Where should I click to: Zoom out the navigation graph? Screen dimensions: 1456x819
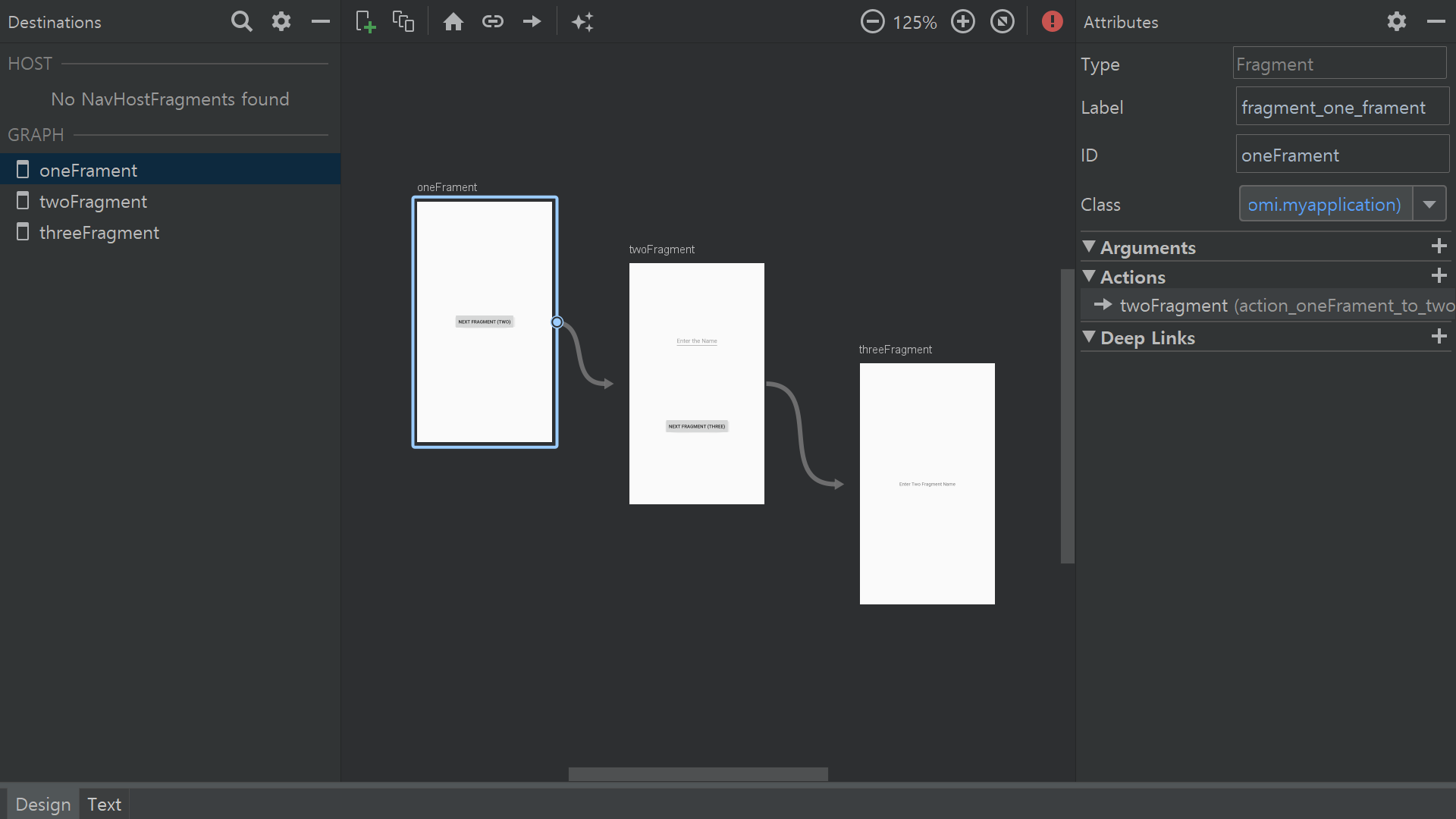point(872,21)
